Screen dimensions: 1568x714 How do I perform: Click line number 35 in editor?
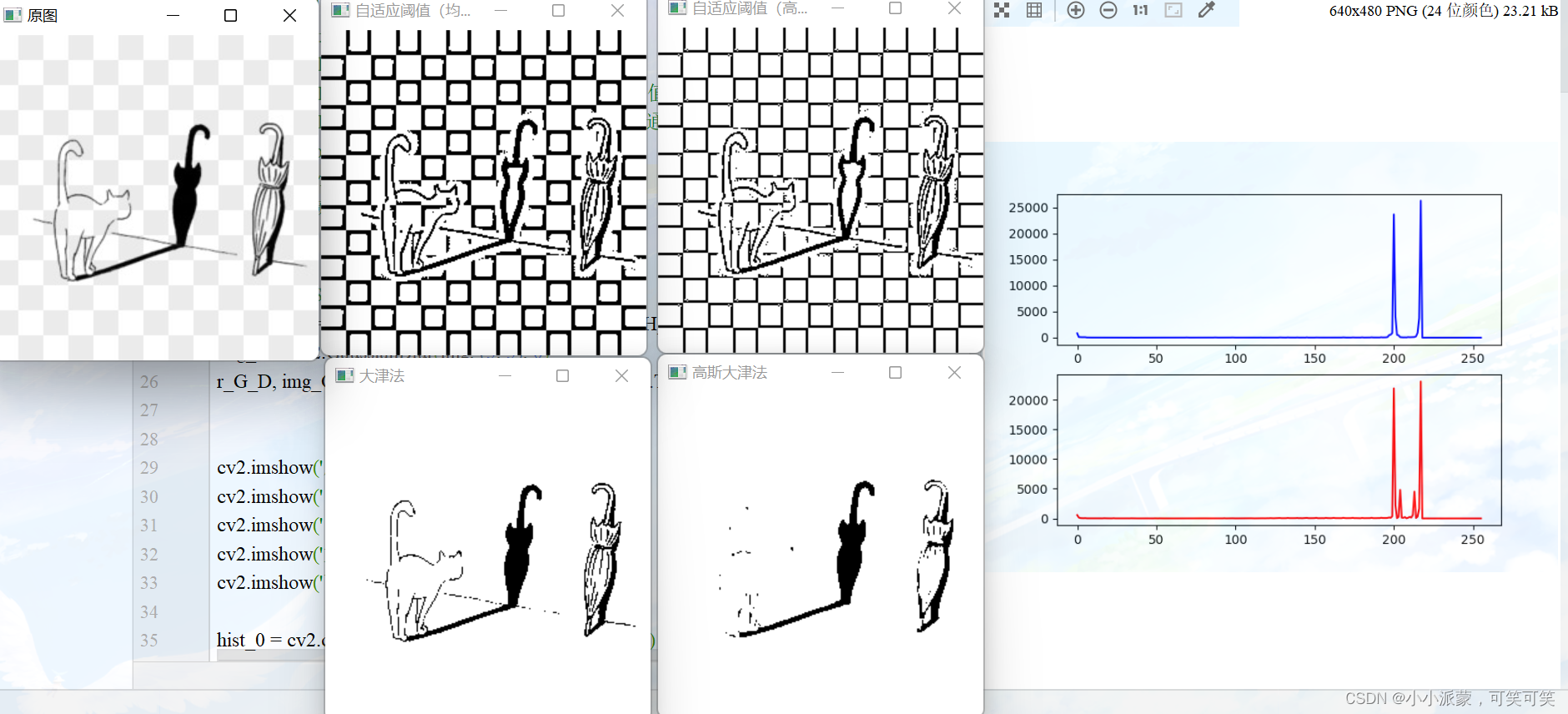(149, 641)
